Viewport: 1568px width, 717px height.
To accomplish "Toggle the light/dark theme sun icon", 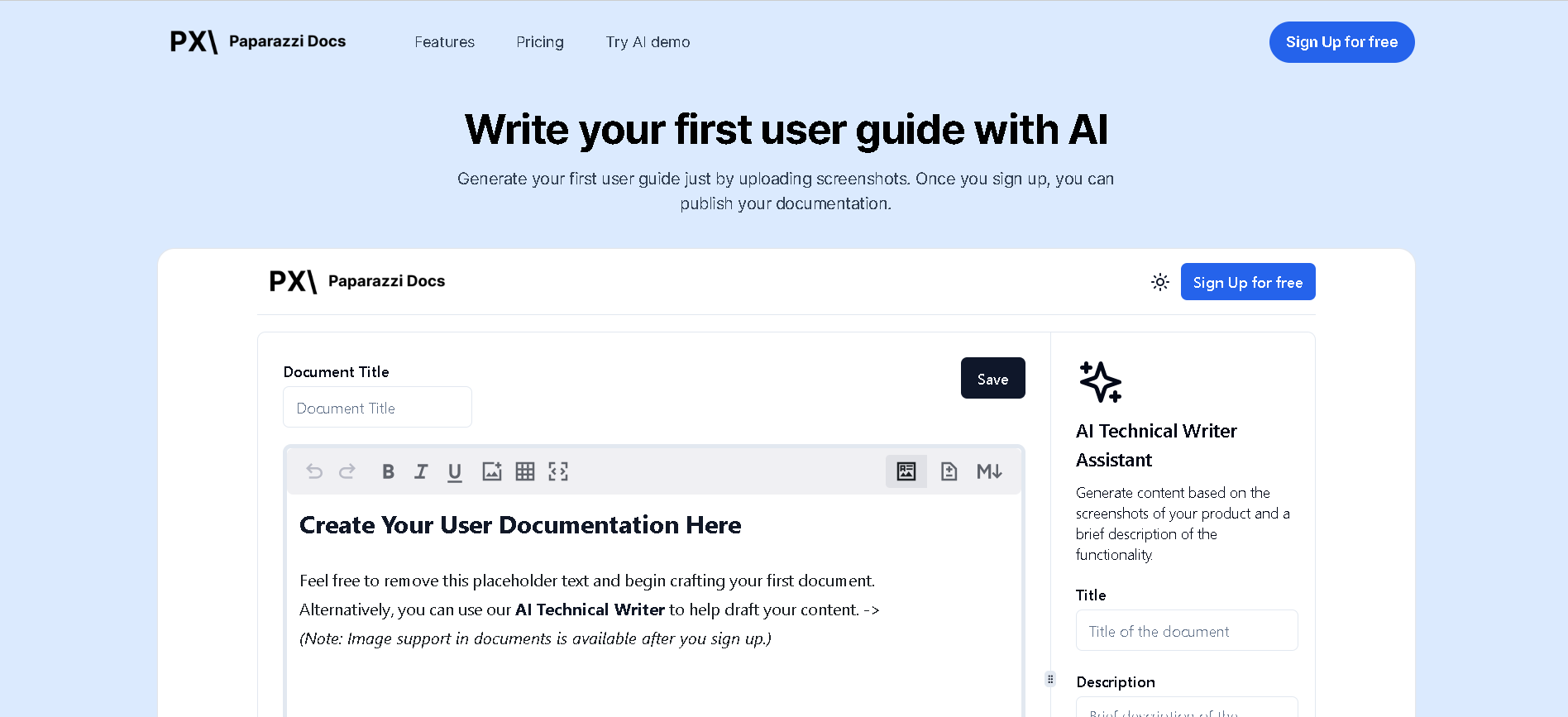I will pyautogui.click(x=1160, y=282).
